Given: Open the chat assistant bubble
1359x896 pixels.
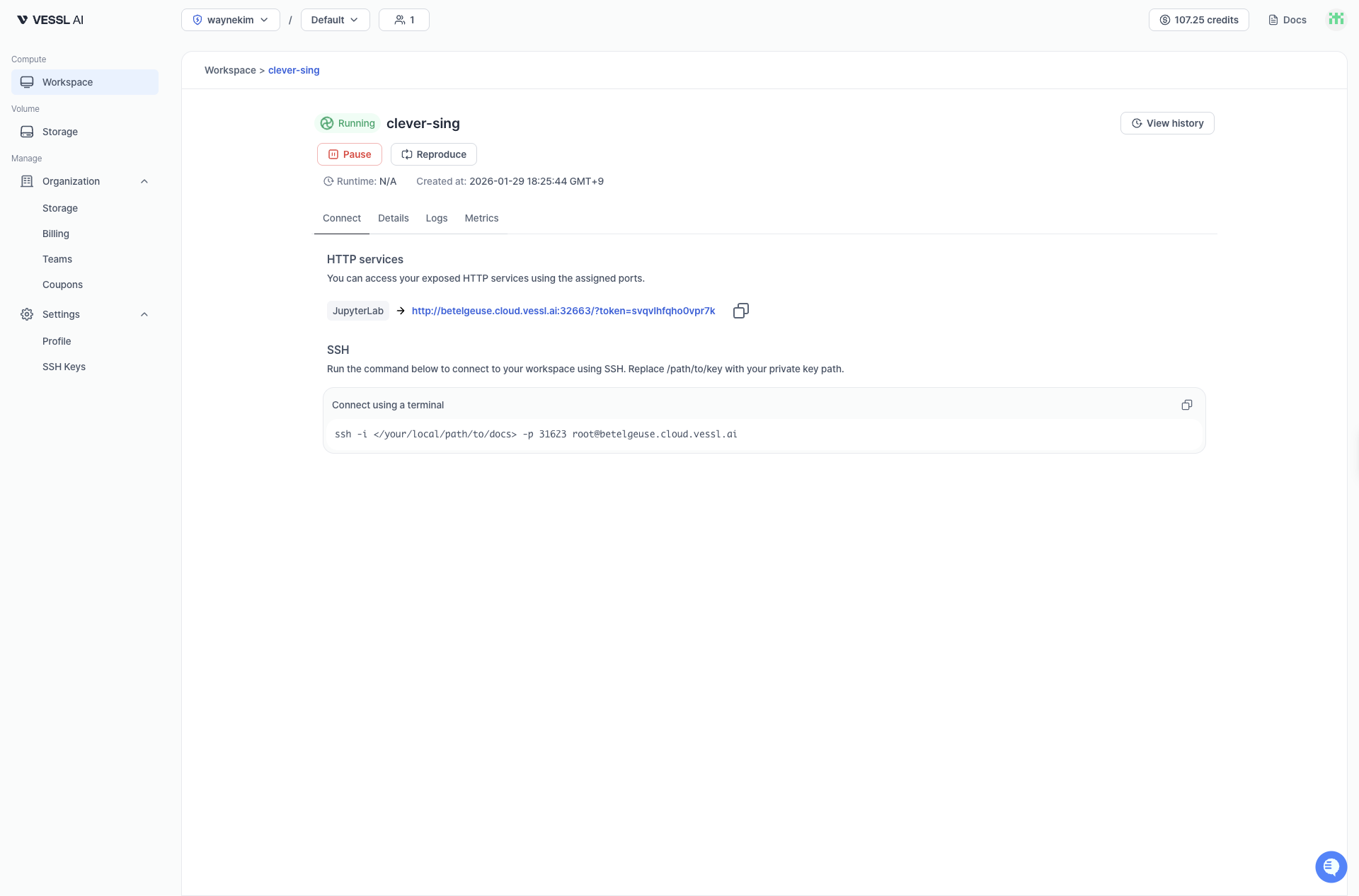Looking at the screenshot, I should tap(1331, 866).
